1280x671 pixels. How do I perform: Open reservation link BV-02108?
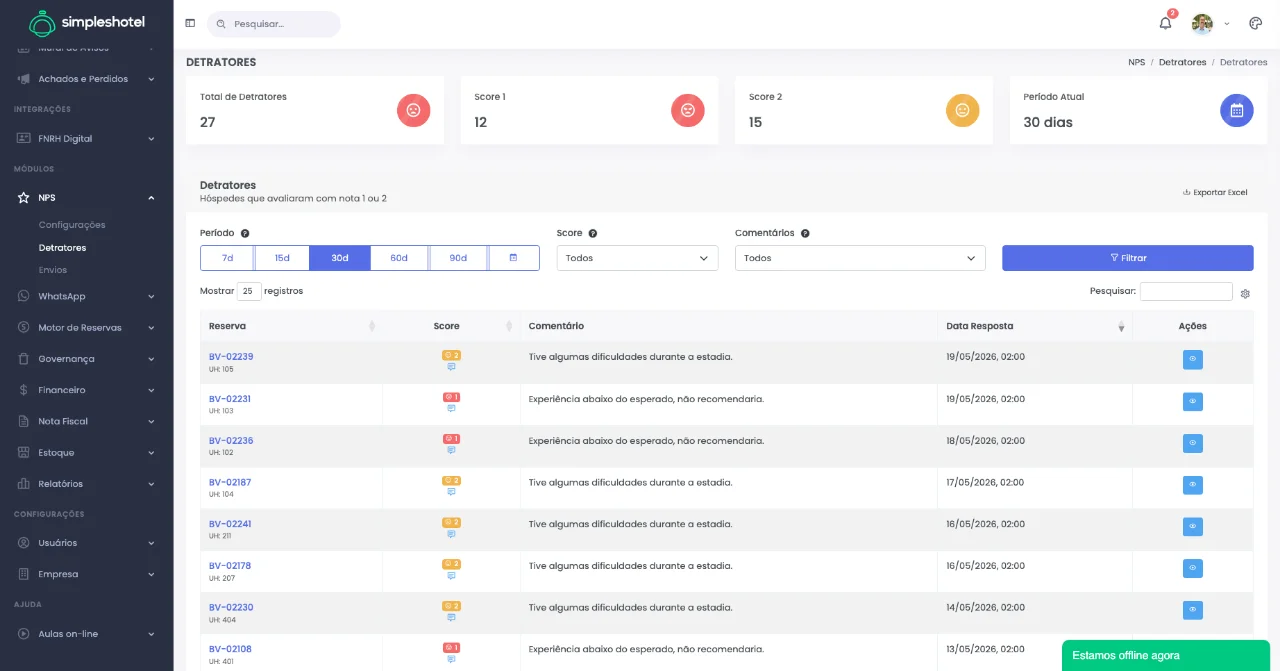tap(230, 649)
